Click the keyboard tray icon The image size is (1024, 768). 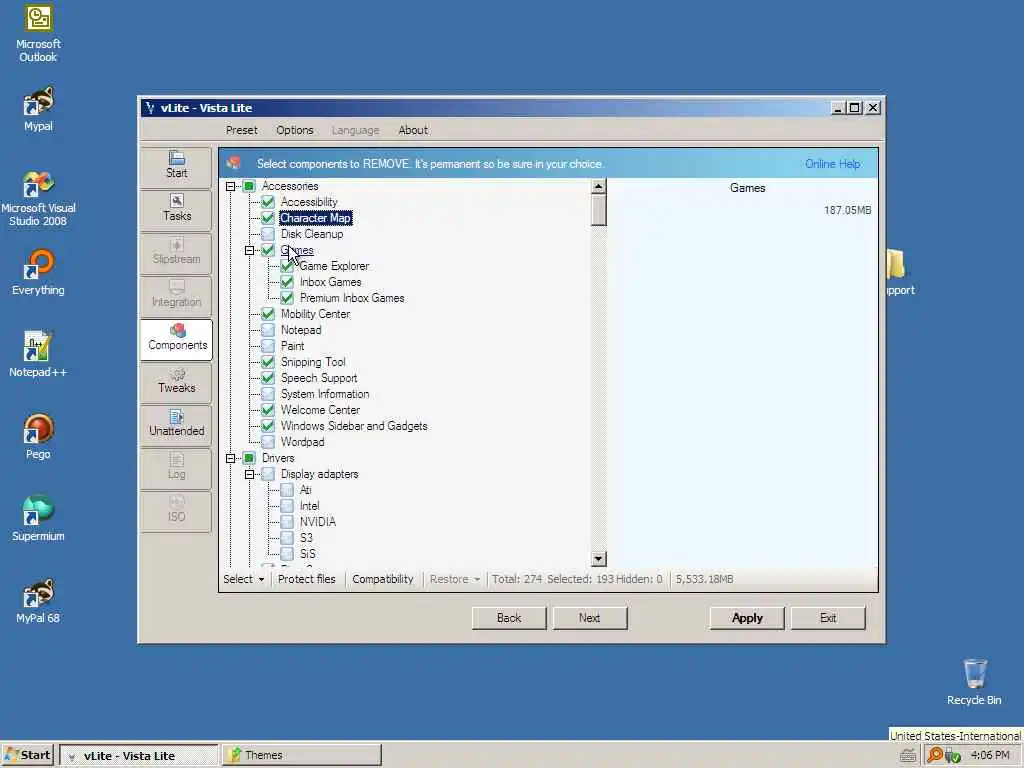[907, 756]
